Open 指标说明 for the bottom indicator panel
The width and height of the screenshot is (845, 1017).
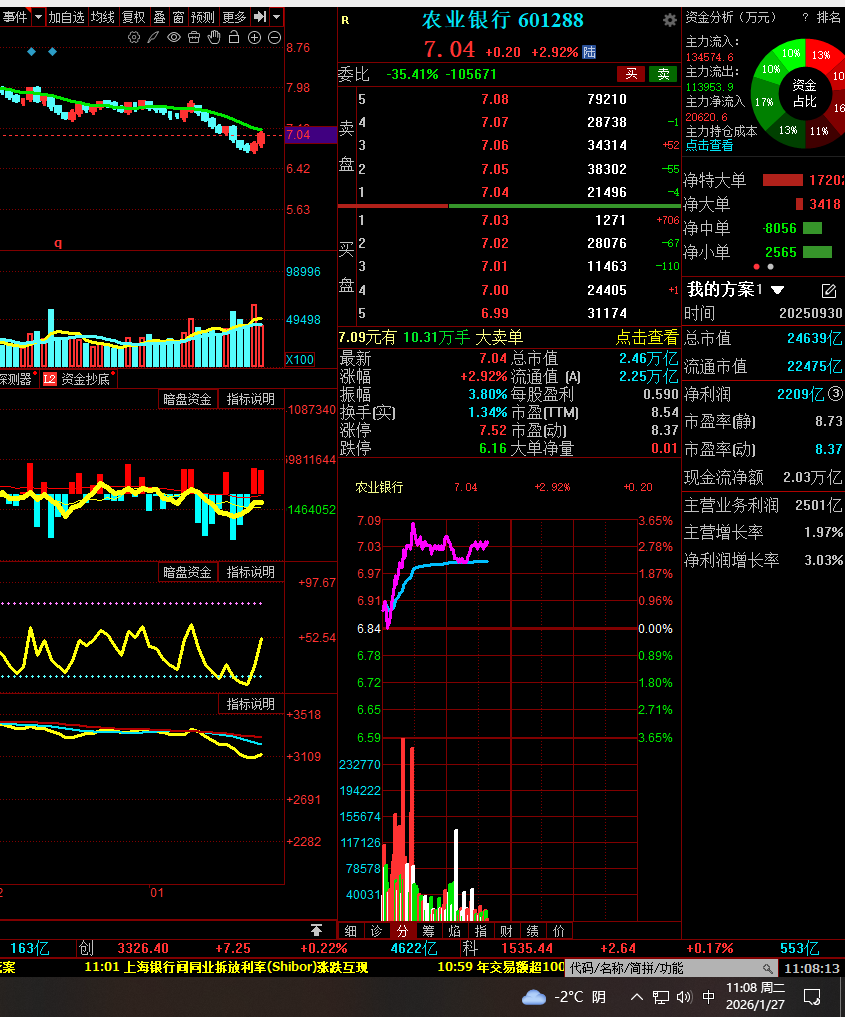250,704
